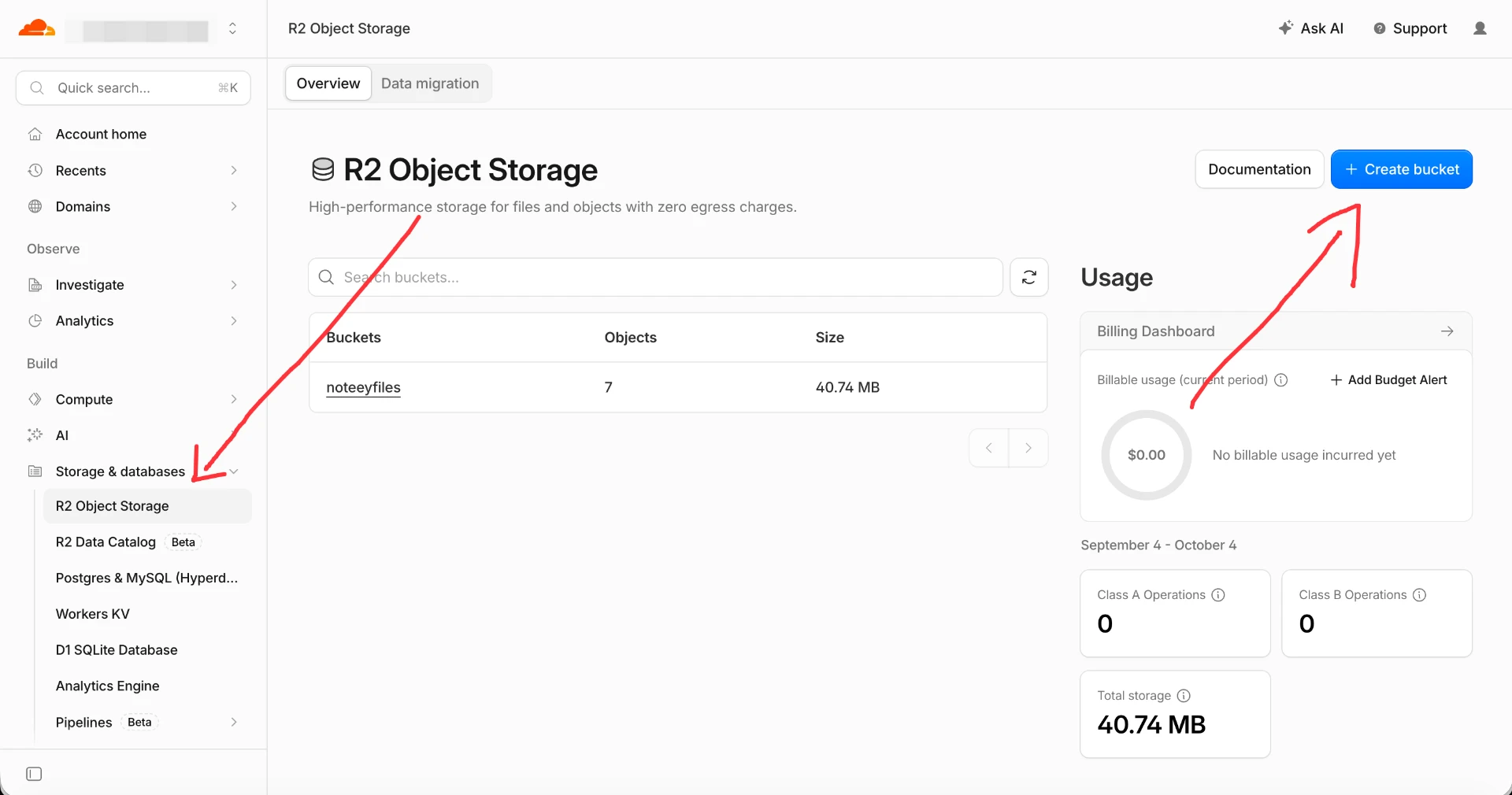Screen dimensions: 1512x795
Task: Open Account home in the sidebar
Action: tap(101, 135)
